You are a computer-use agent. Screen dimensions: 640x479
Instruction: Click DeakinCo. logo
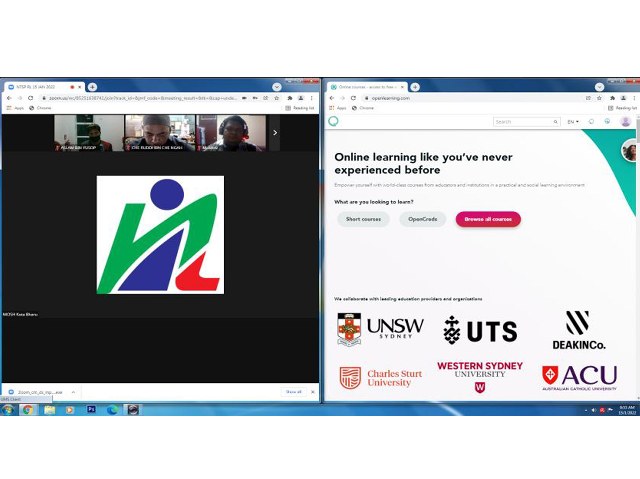[579, 330]
